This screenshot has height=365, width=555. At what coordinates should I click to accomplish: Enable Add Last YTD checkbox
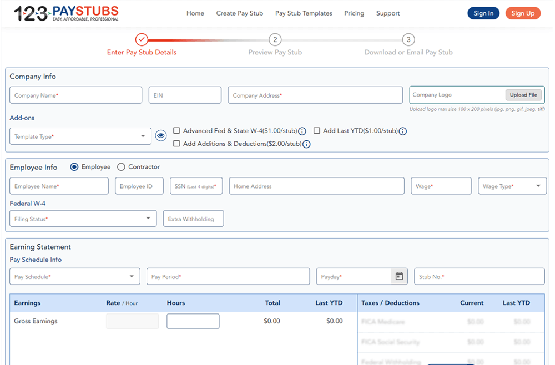(317, 131)
